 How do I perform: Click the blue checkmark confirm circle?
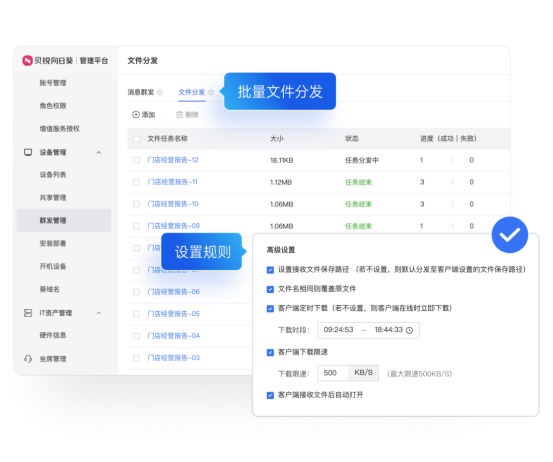tap(510, 235)
